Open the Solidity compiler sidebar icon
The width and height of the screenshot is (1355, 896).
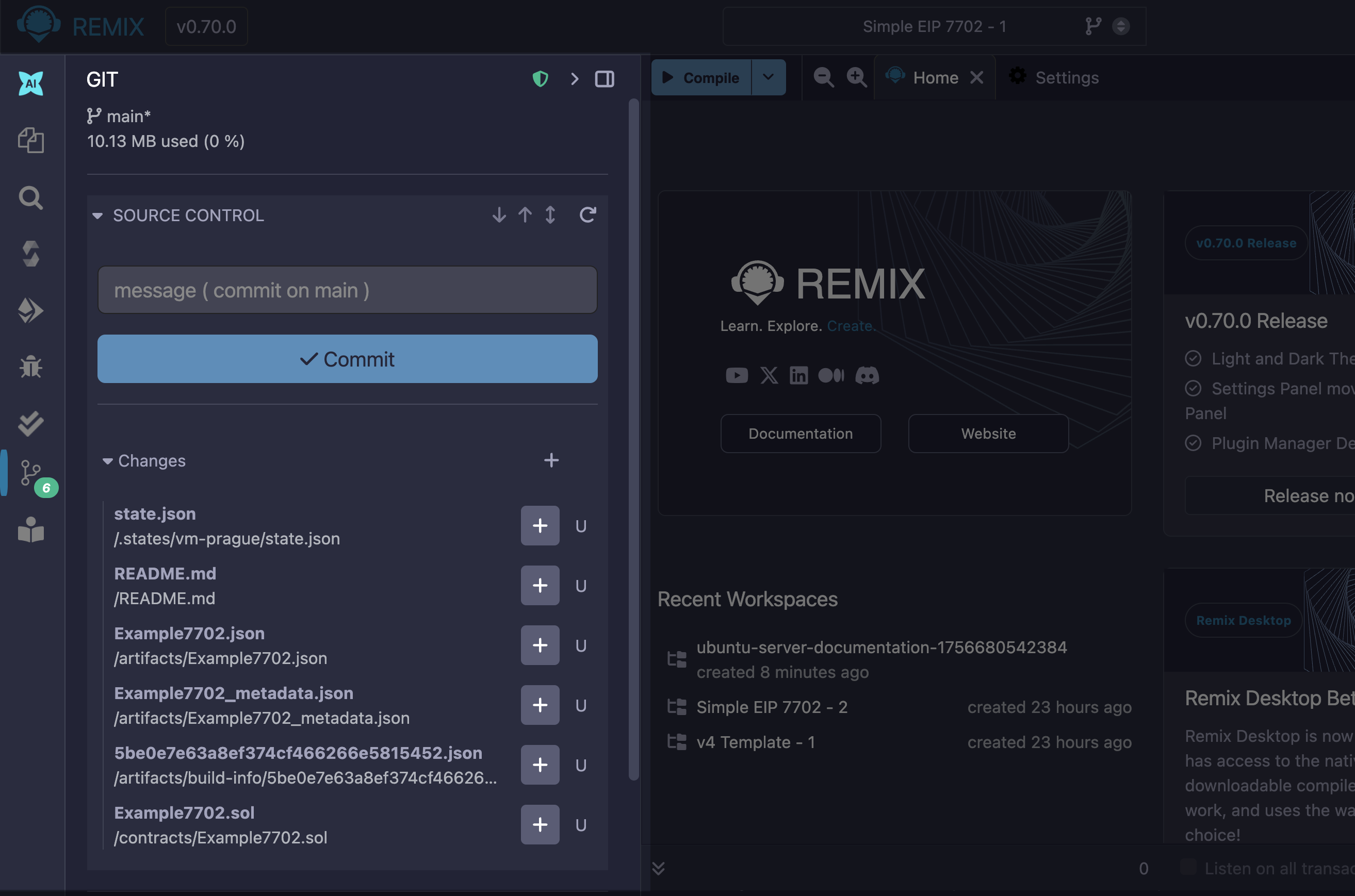31,254
